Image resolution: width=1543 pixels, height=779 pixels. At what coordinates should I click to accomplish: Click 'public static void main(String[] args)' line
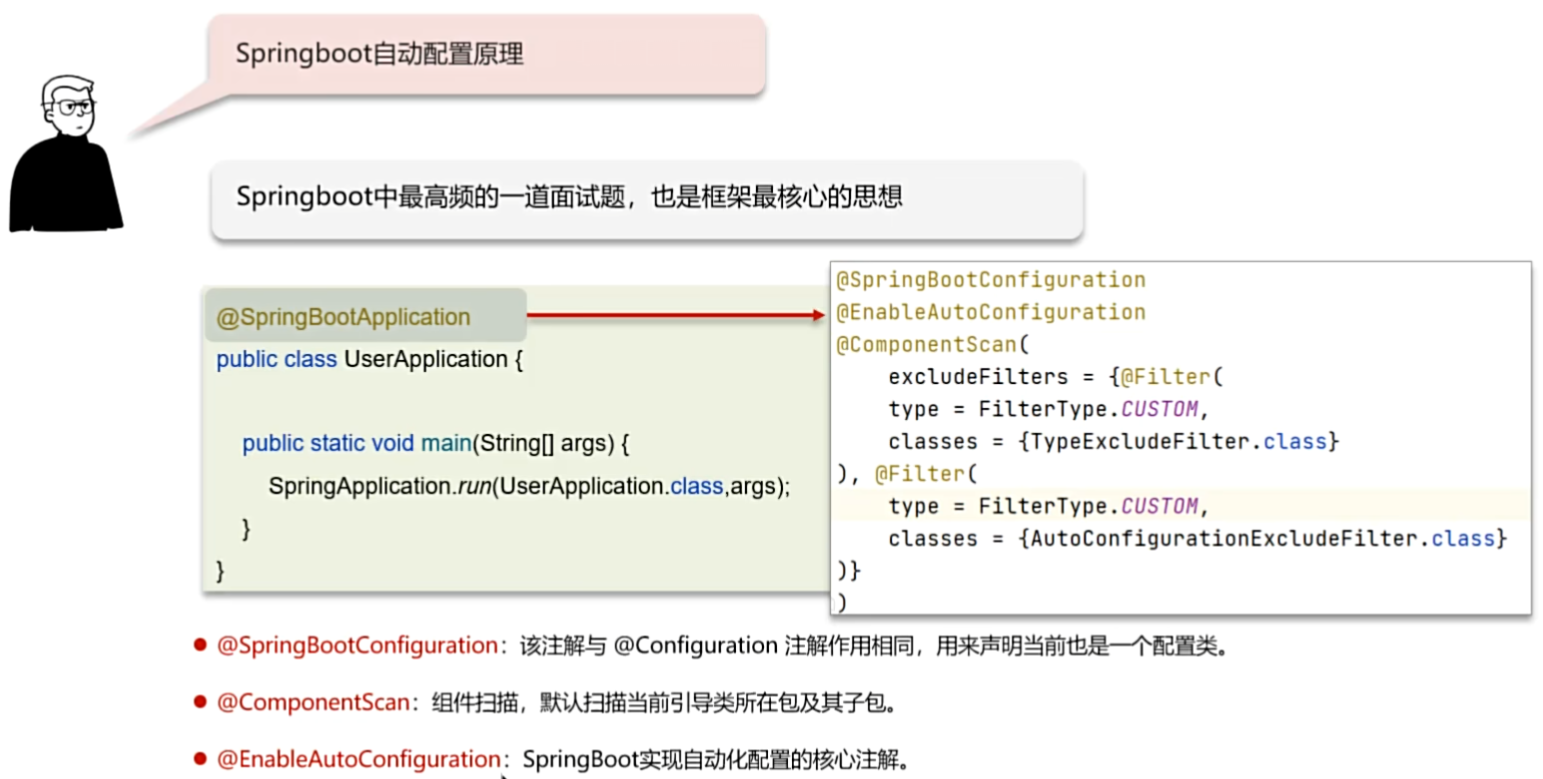pos(436,443)
